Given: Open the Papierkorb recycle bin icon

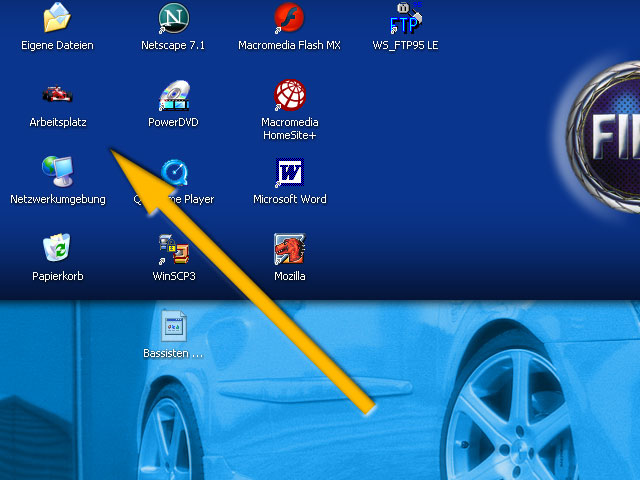Looking at the screenshot, I should 57,249.
